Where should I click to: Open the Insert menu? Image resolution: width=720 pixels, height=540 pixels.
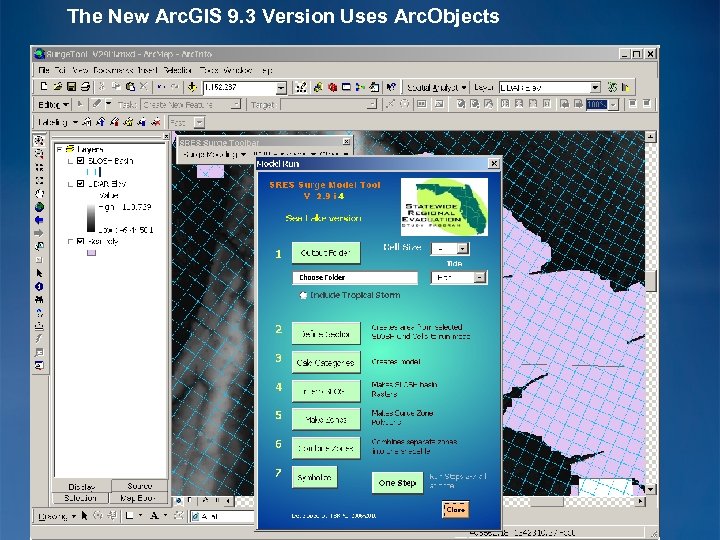(147, 70)
